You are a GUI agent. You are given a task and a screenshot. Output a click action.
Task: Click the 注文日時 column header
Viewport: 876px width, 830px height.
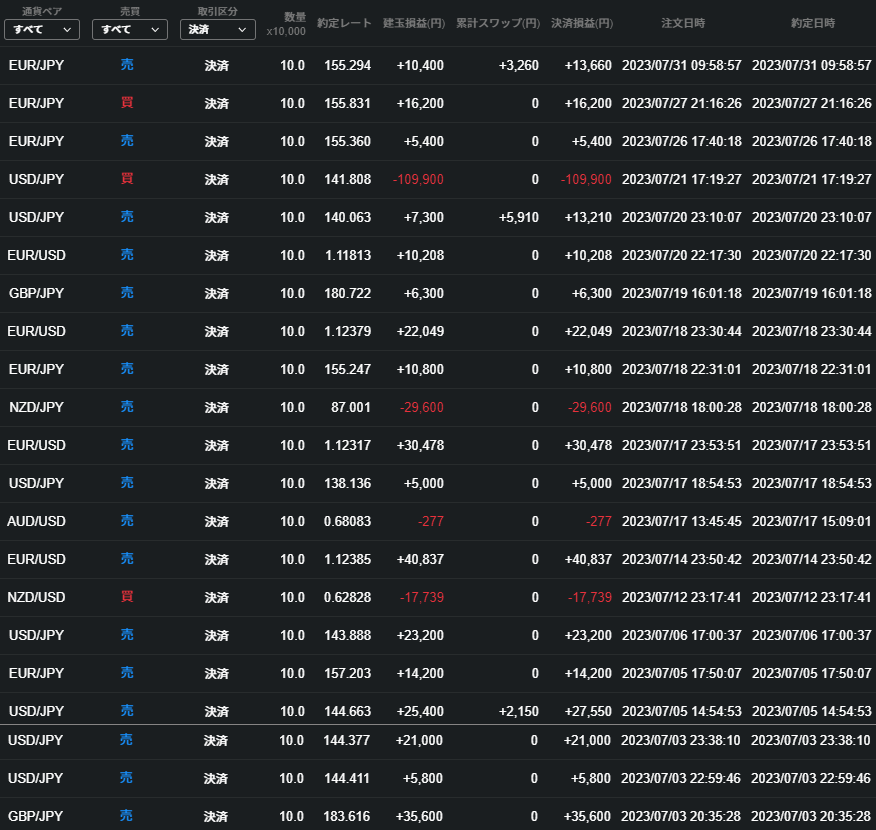[683, 23]
